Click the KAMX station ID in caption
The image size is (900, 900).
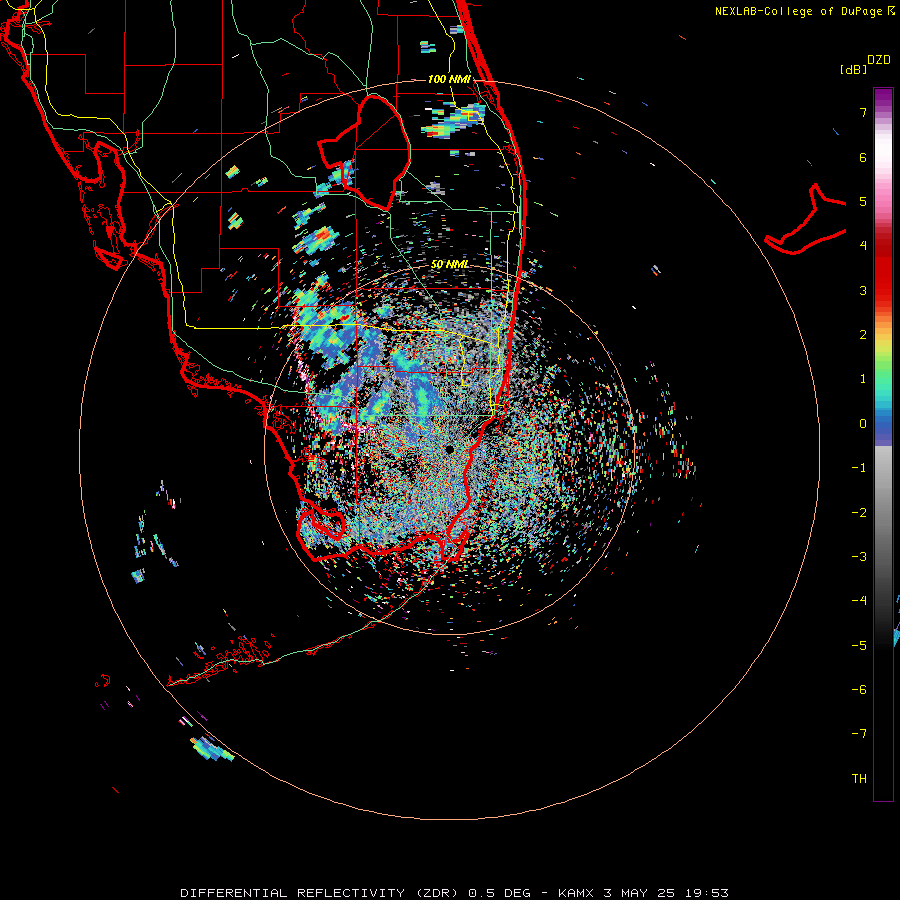click(x=576, y=893)
